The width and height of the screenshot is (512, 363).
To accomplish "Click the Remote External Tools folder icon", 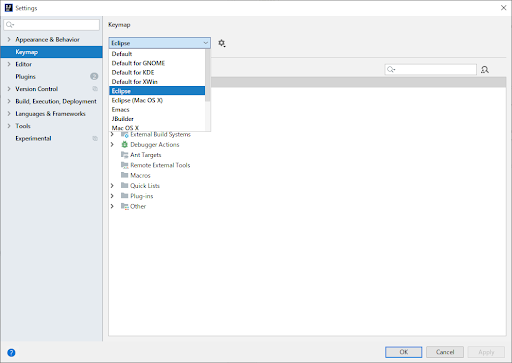I will pos(125,165).
